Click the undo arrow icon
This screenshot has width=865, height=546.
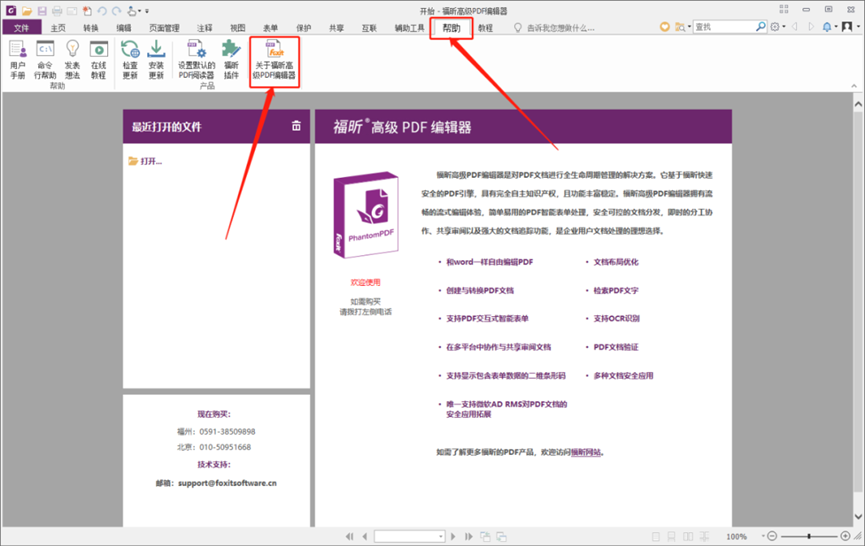(102, 10)
